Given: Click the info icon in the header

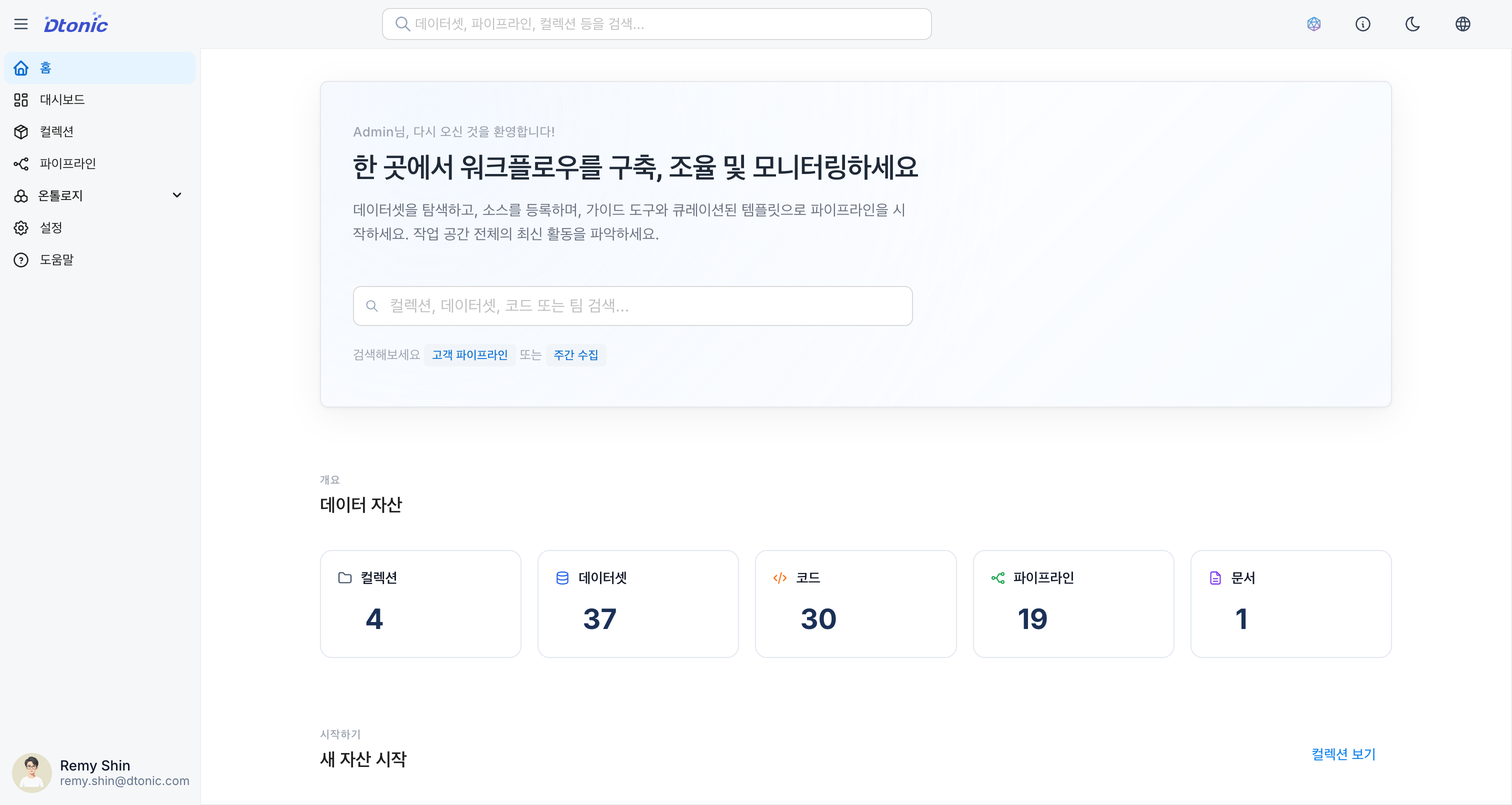Looking at the screenshot, I should point(1363,24).
